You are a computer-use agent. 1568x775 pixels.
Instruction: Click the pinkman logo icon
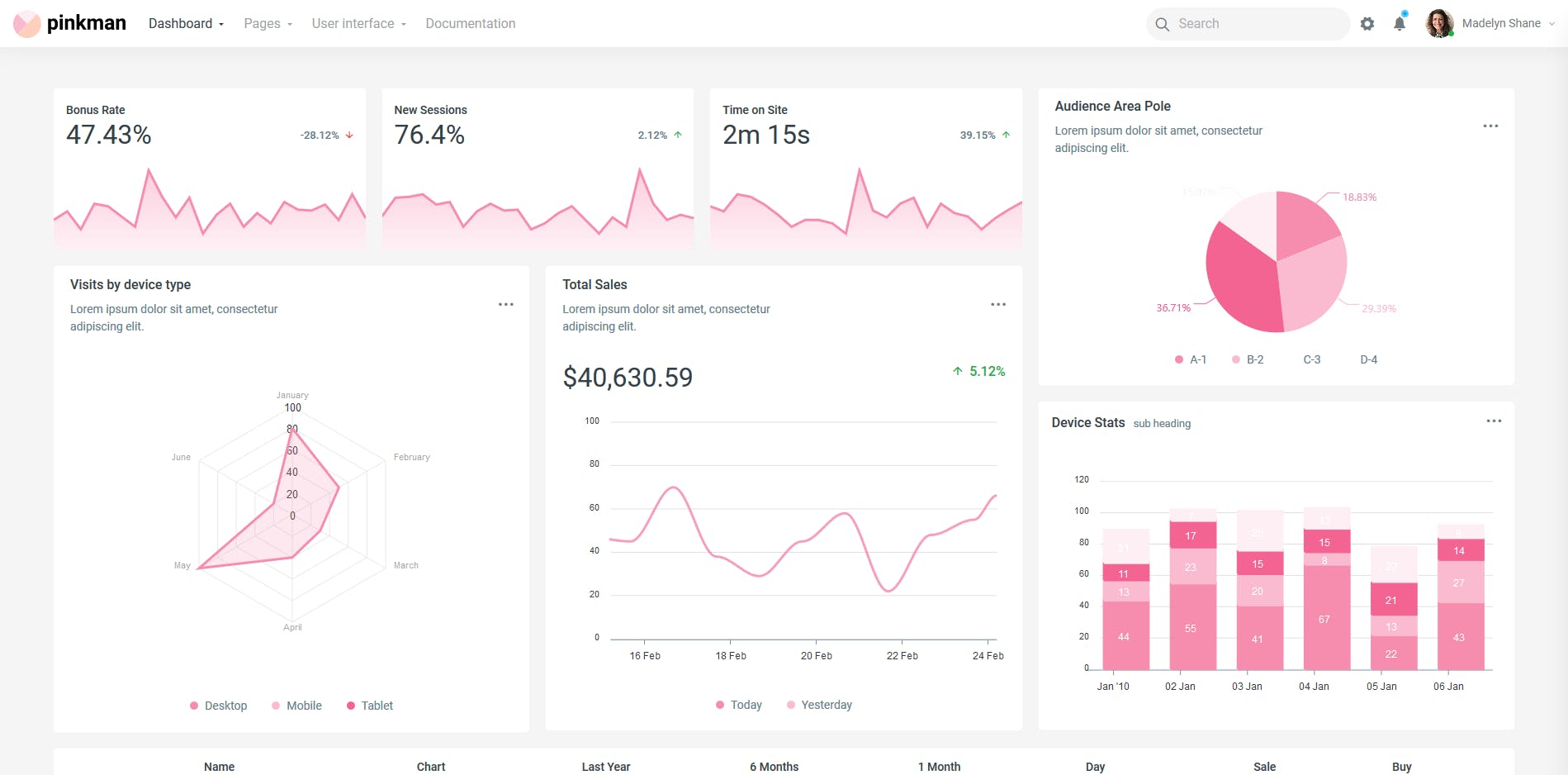[26, 23]
